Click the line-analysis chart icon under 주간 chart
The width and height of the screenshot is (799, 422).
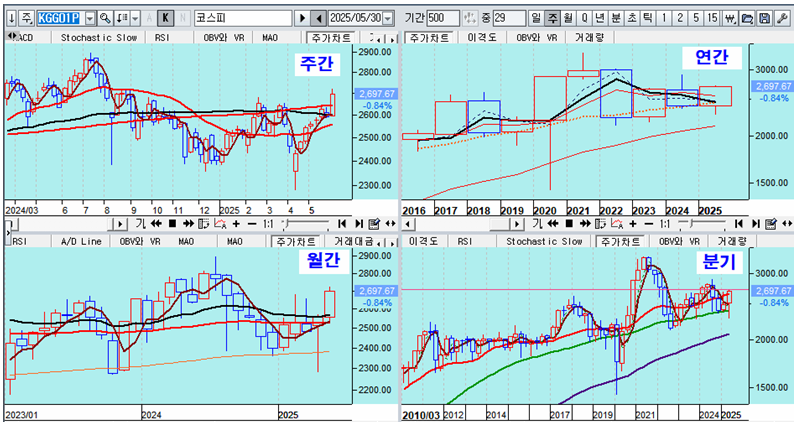point(220,224)
